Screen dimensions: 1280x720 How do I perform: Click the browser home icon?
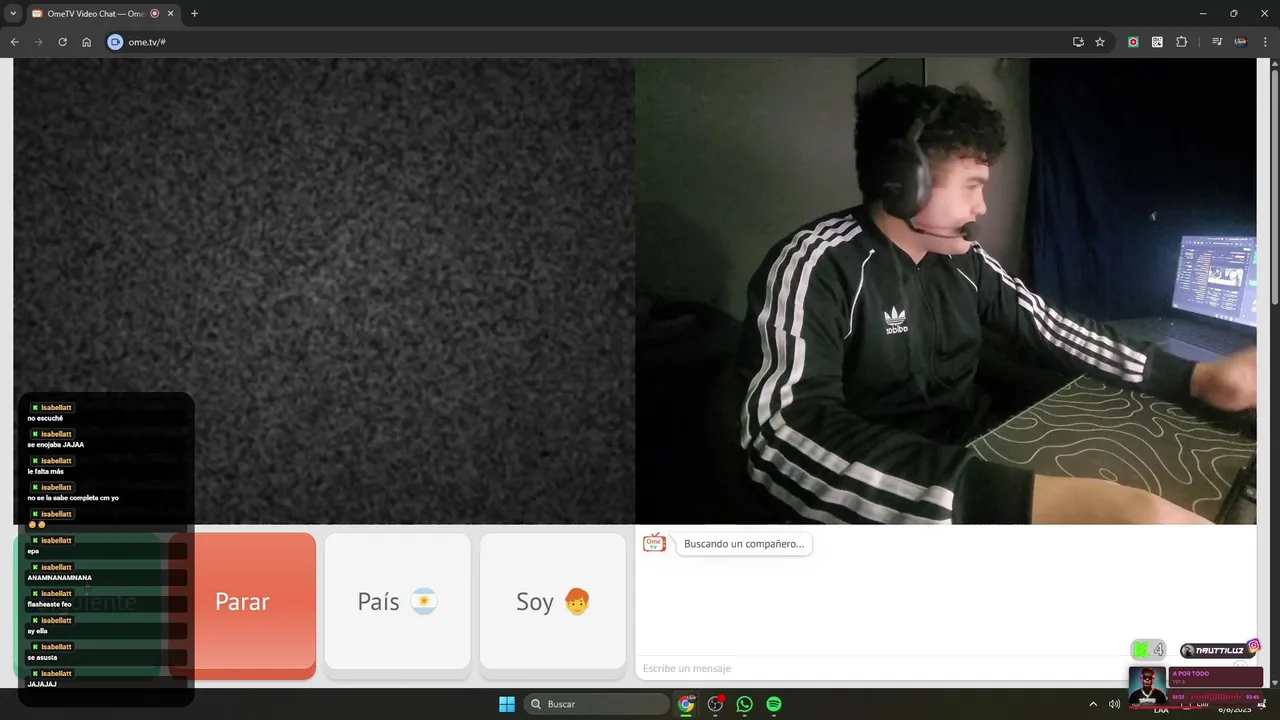86,42
